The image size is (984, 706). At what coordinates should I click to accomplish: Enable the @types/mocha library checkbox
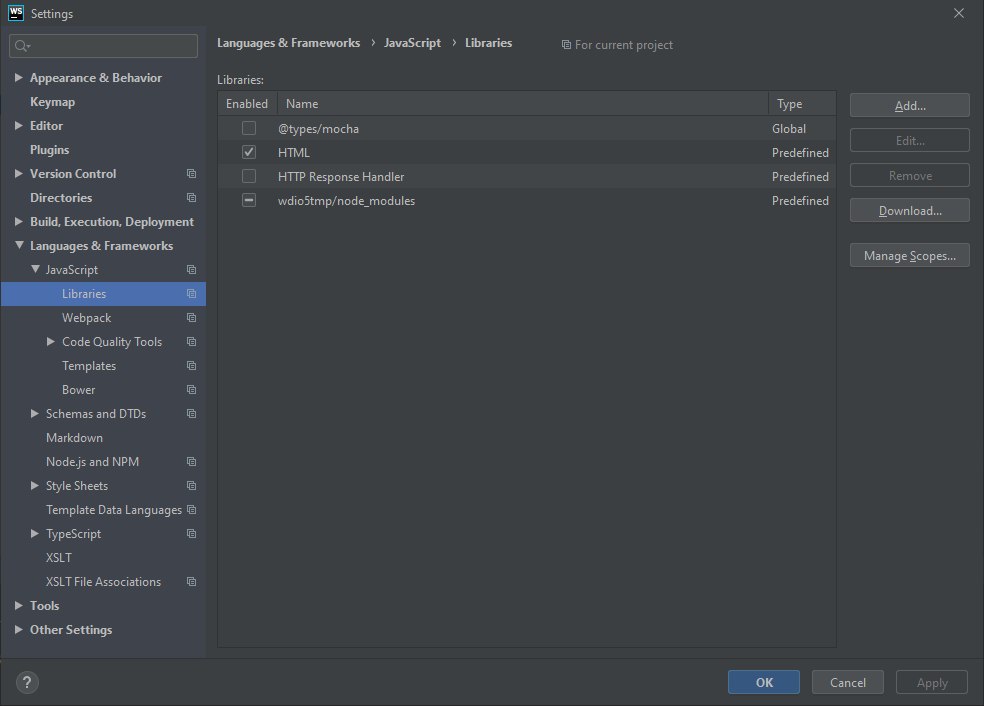point(249,128)
